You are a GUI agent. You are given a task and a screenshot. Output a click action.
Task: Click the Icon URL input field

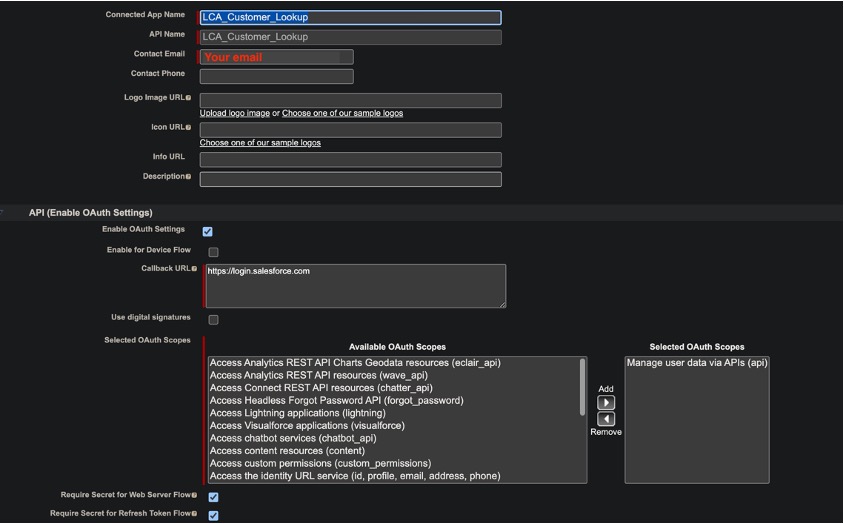point(350,130)
